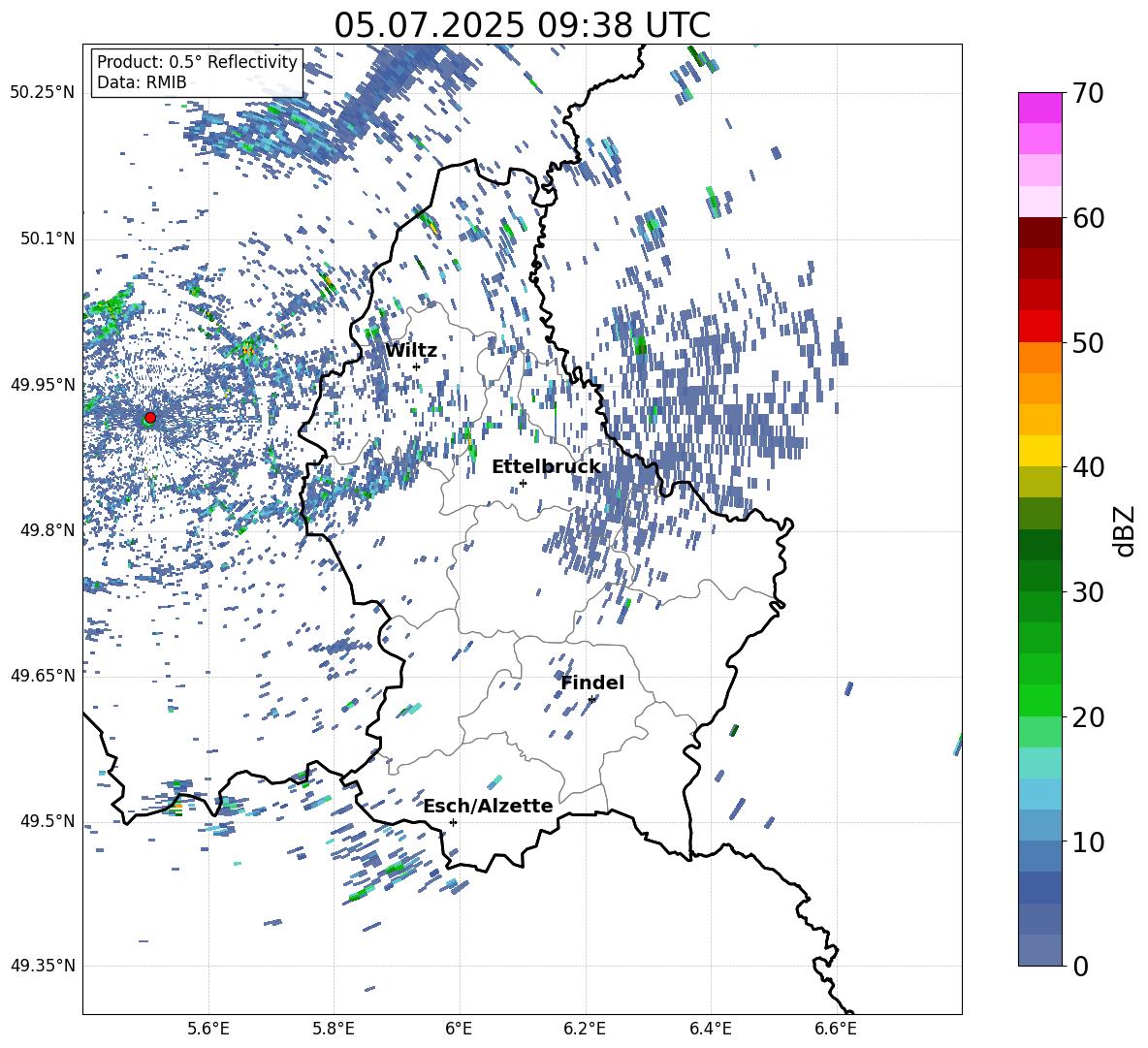Click the 49.35°N latitude label
The width and height of the screenshot is (1148, 1048).
click(43, 966)
